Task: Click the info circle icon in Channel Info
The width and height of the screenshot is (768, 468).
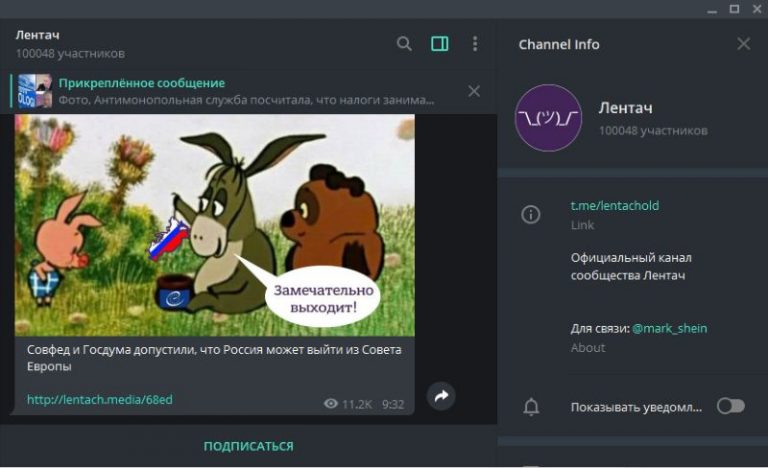Action: pos(530,215)
